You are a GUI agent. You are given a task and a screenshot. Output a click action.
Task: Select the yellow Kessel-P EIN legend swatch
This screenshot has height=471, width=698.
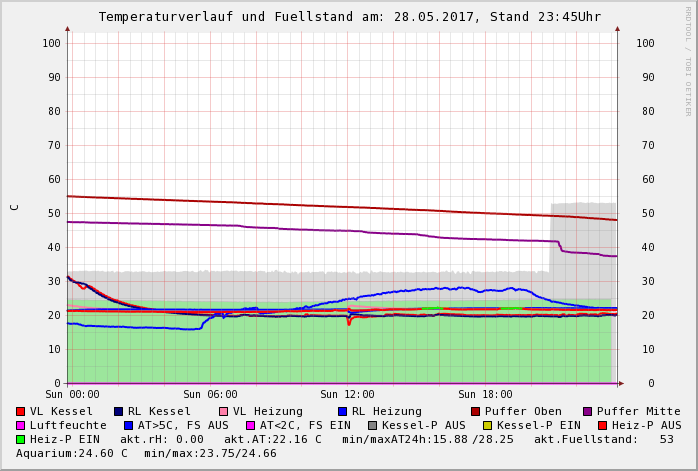pyautogui.click(x=488, y=426)
